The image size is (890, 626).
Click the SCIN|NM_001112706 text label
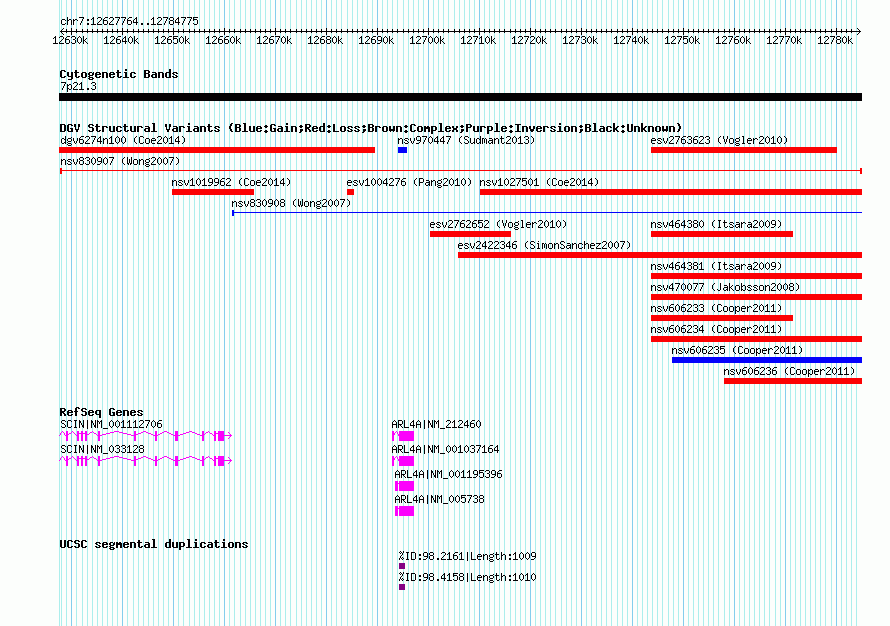pos(111,425)
